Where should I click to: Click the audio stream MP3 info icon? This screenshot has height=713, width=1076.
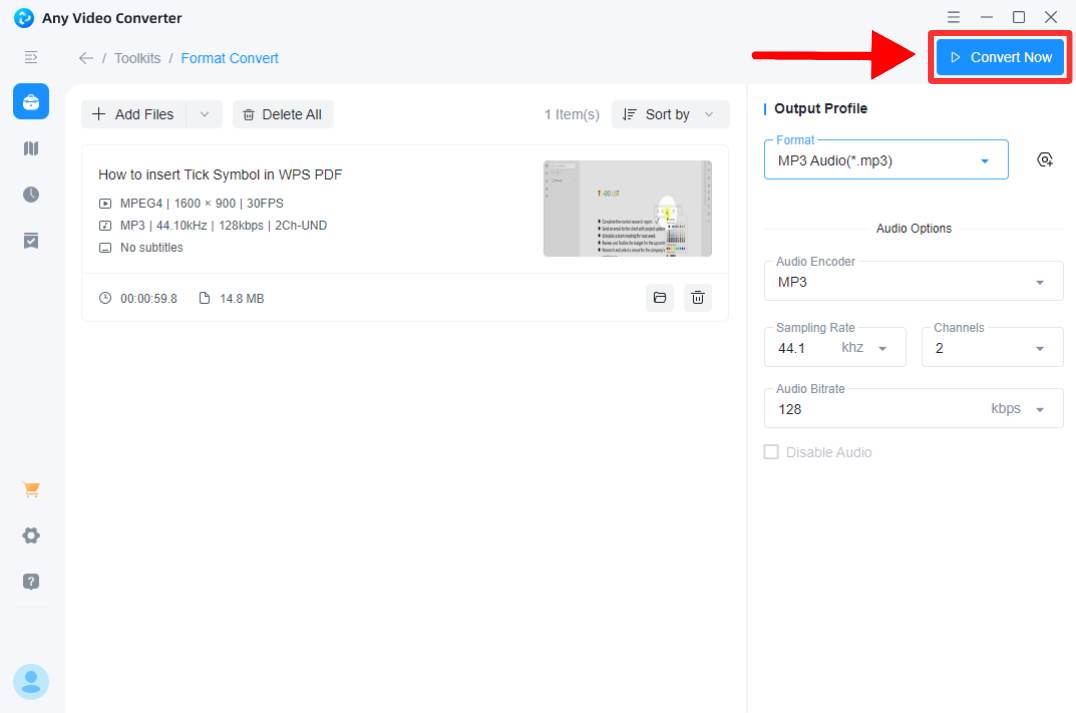point(105,226)
